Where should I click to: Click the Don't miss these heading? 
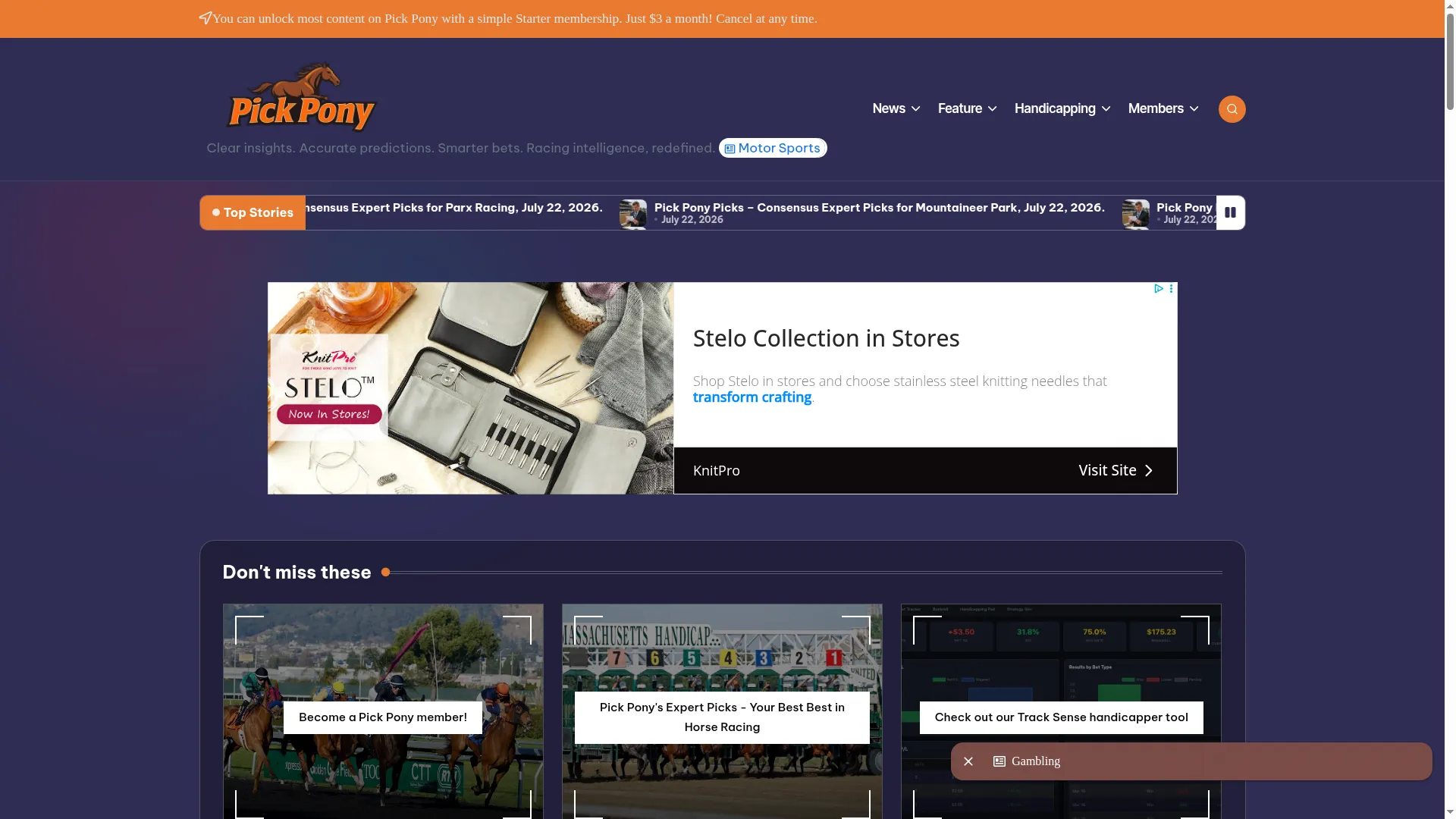click(297, 573)
